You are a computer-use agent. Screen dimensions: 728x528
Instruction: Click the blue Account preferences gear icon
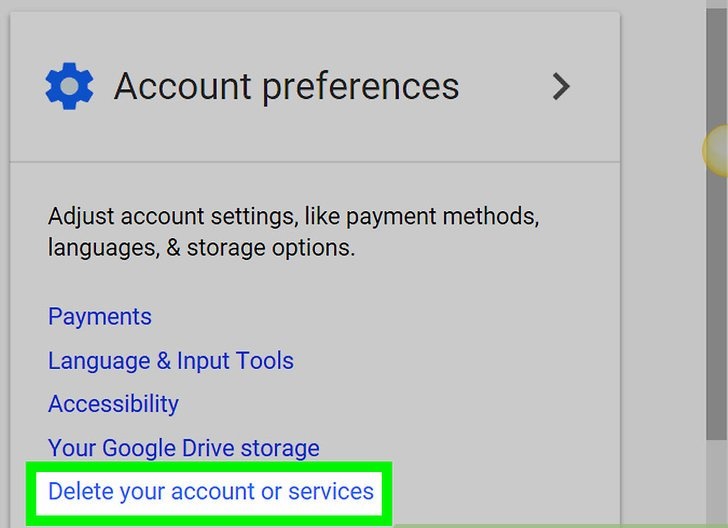70,86
